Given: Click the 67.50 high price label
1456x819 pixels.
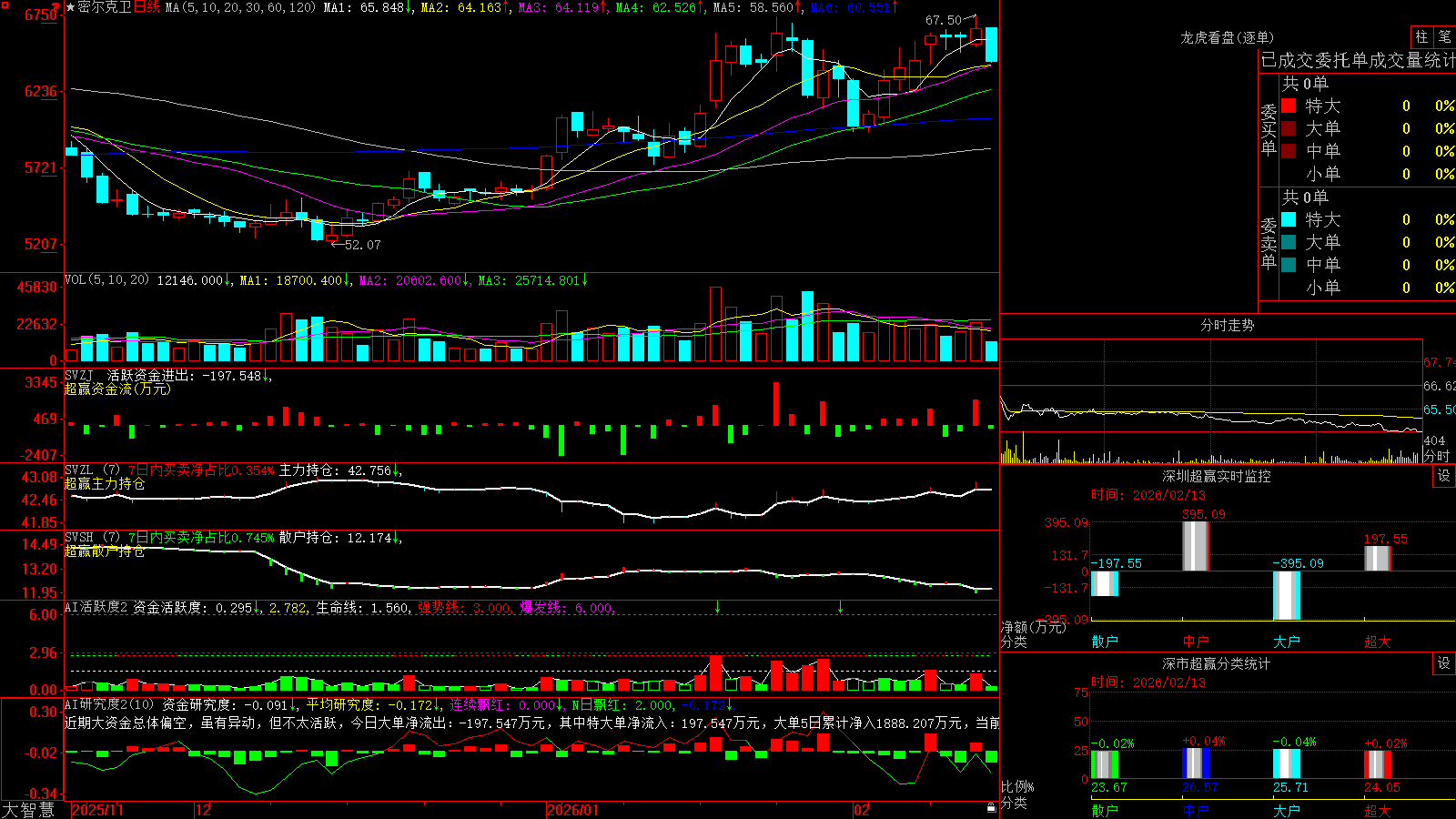Looking at the screenshot, I should tap(943, 20).
